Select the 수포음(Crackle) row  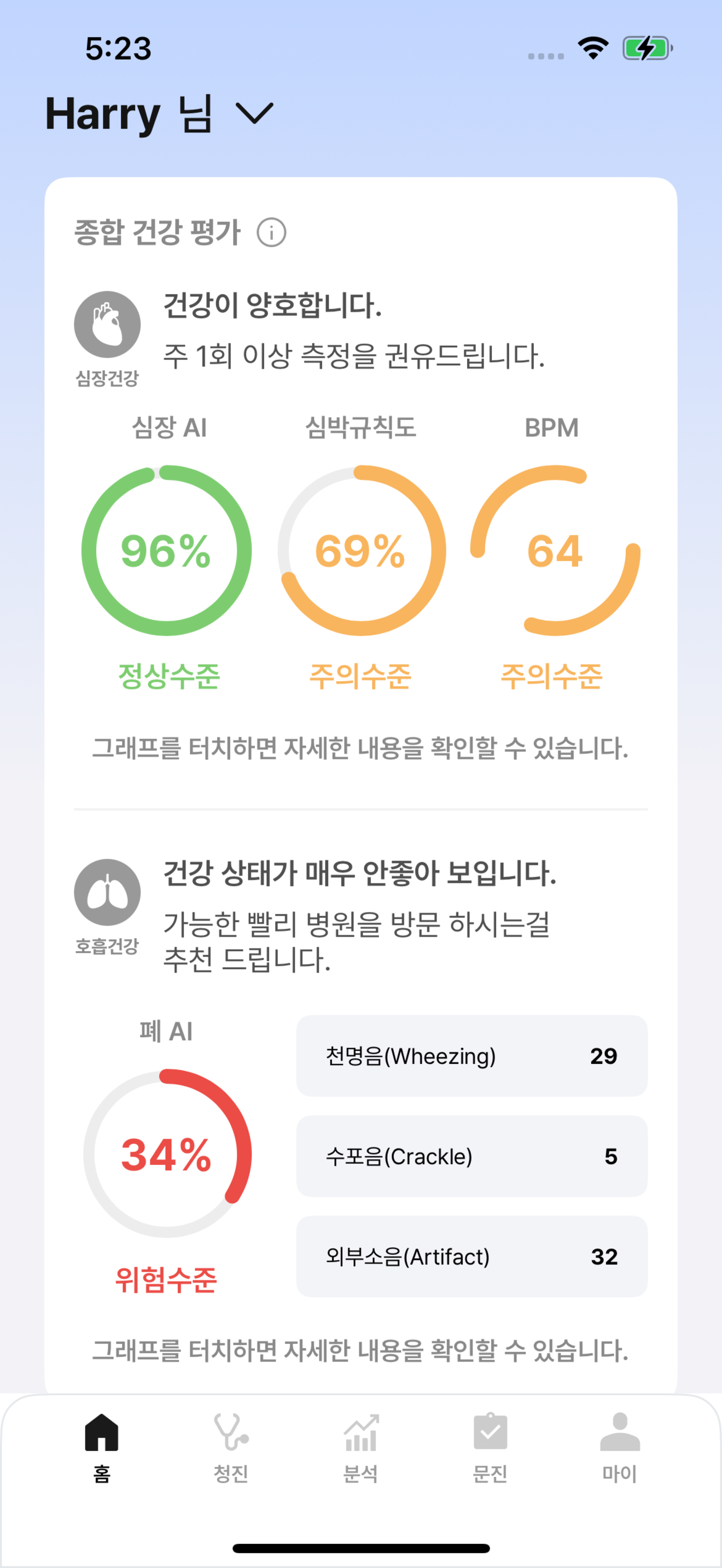pyautogui.click(x=472, y=1156)
